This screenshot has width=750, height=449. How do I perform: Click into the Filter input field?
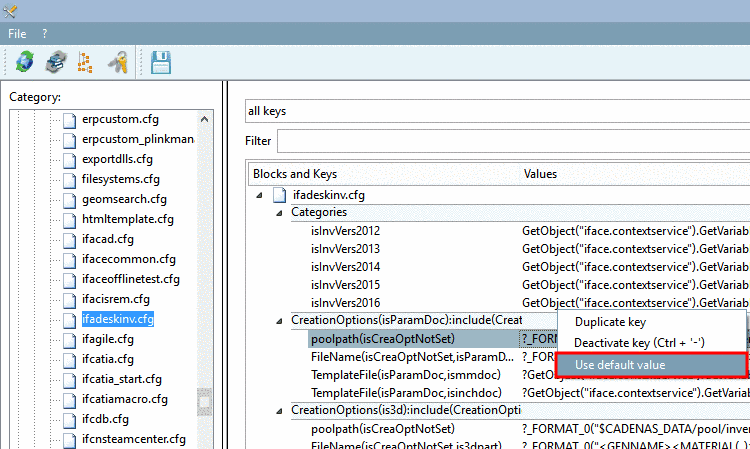click(x=514, y=141)
